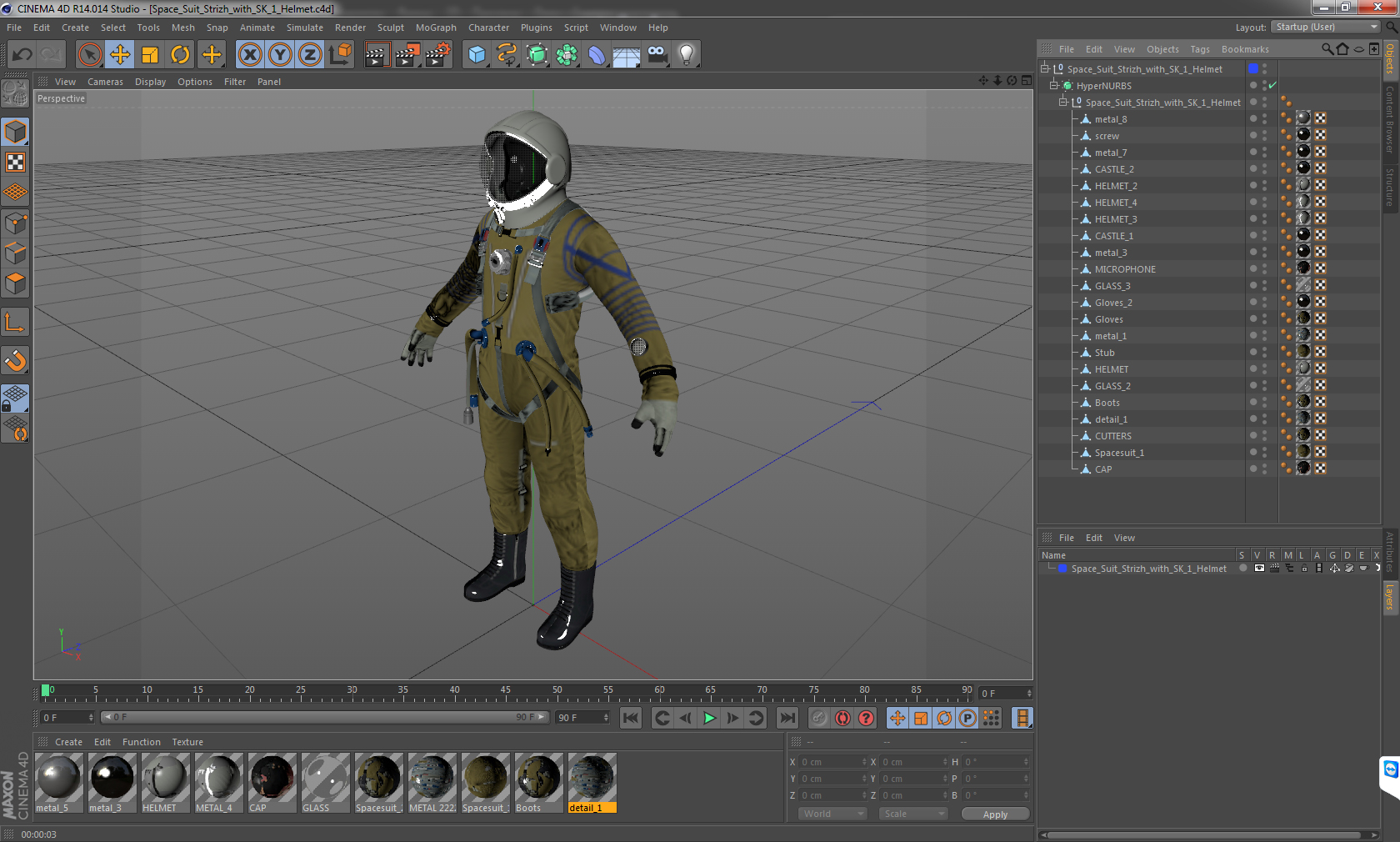
Task: Select the Boots material swatch
Action: tap(538, 782)
